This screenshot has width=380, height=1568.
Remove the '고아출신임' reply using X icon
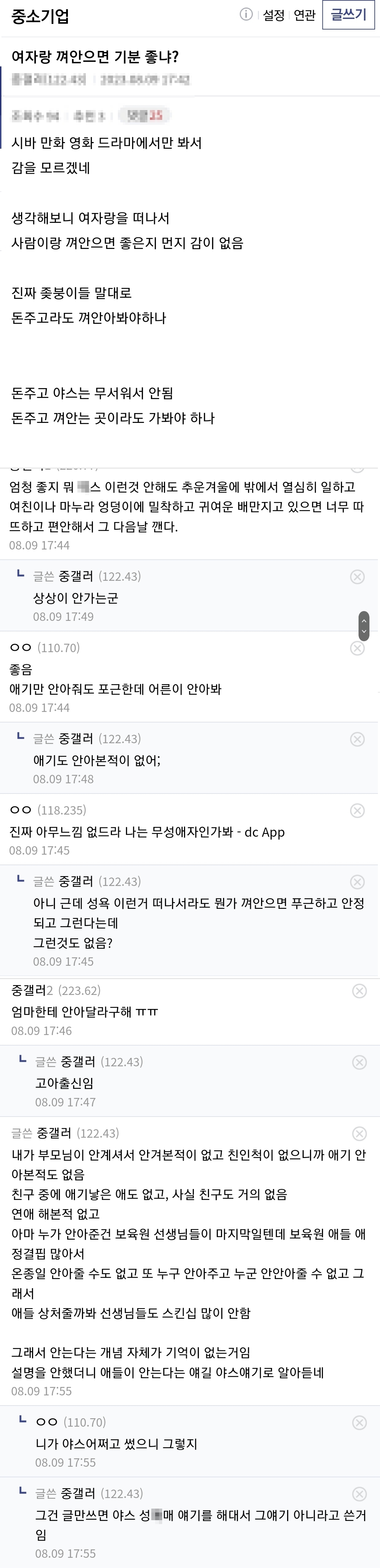[359, 1062]
